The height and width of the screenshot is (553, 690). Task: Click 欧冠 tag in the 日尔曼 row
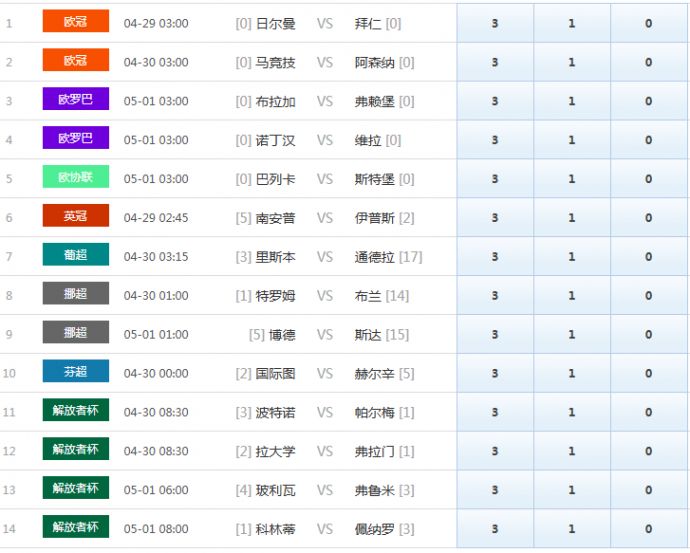[x=75, y=21]
